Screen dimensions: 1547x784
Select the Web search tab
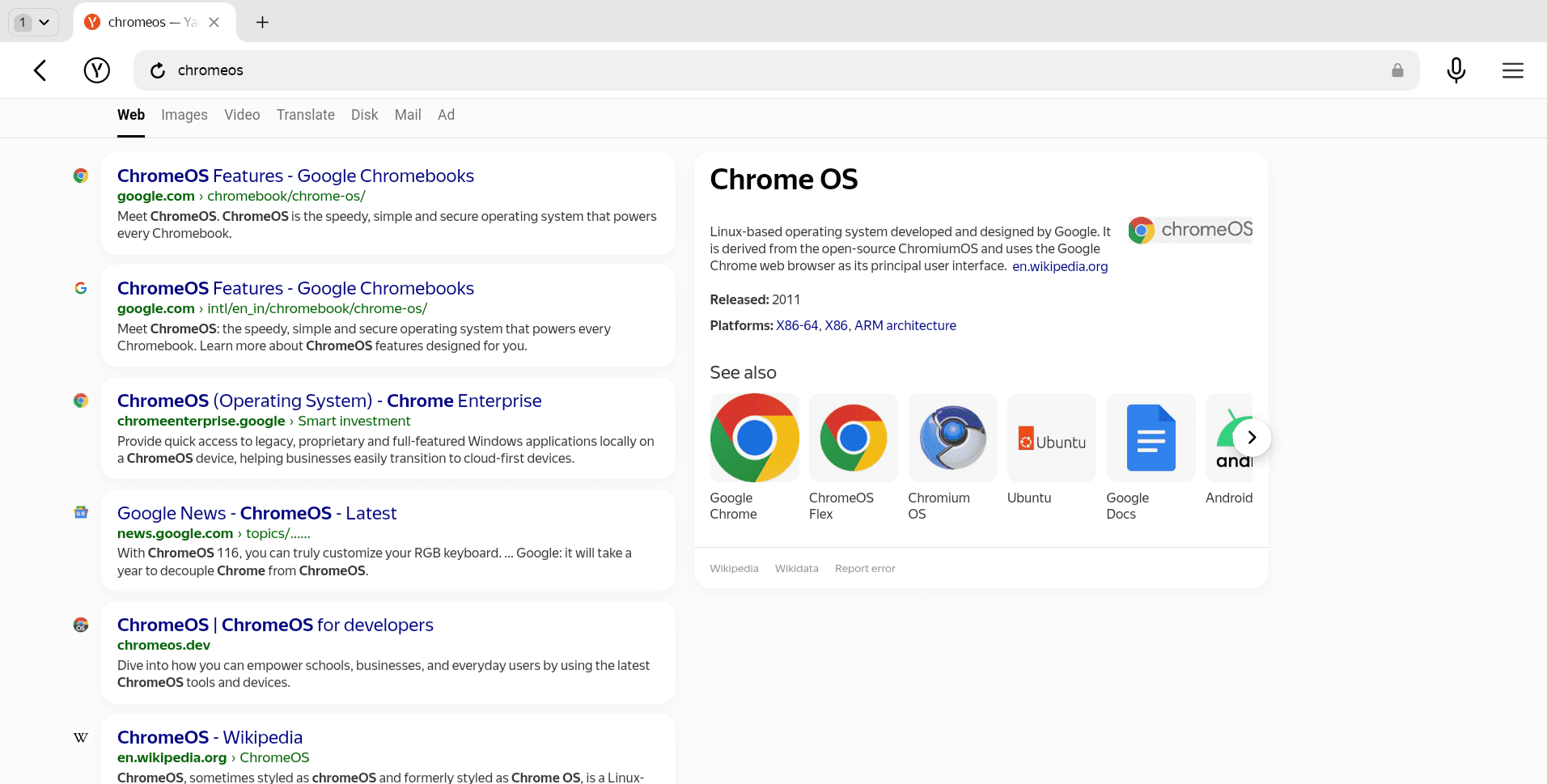coord(131,115)
